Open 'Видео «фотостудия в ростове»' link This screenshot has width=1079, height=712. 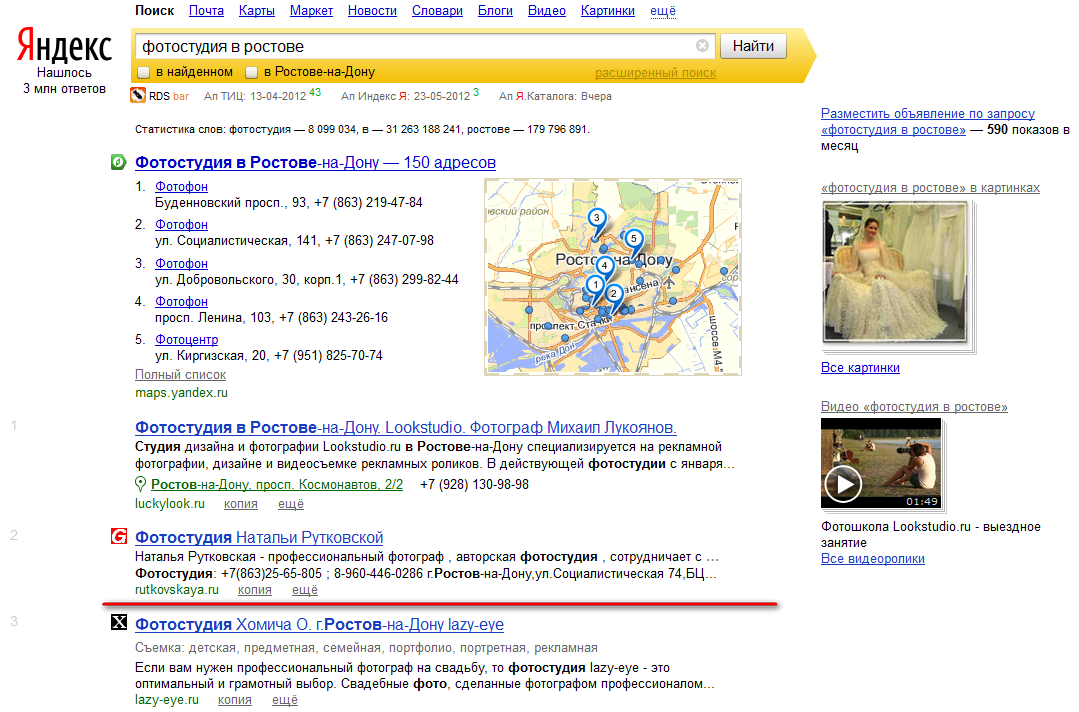pyautogui.click(x=914, y=407)
